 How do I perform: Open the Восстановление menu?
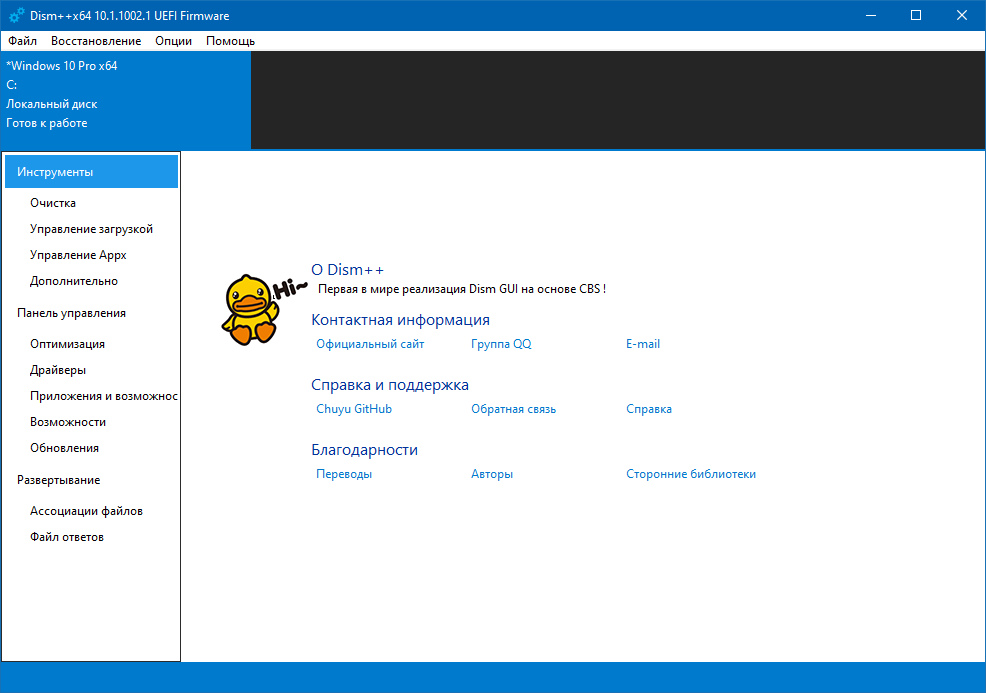tap(96, 41)
